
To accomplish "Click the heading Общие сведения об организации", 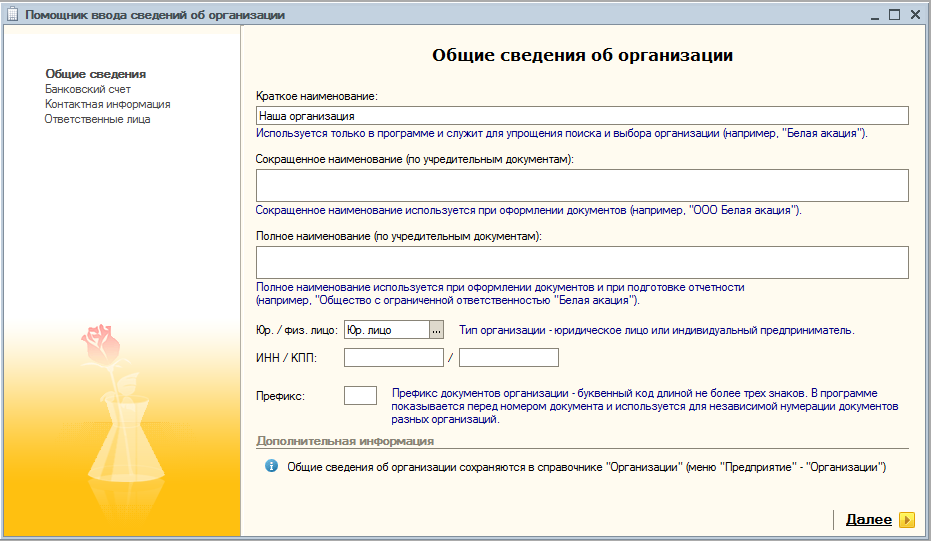I will pos(582,55).
